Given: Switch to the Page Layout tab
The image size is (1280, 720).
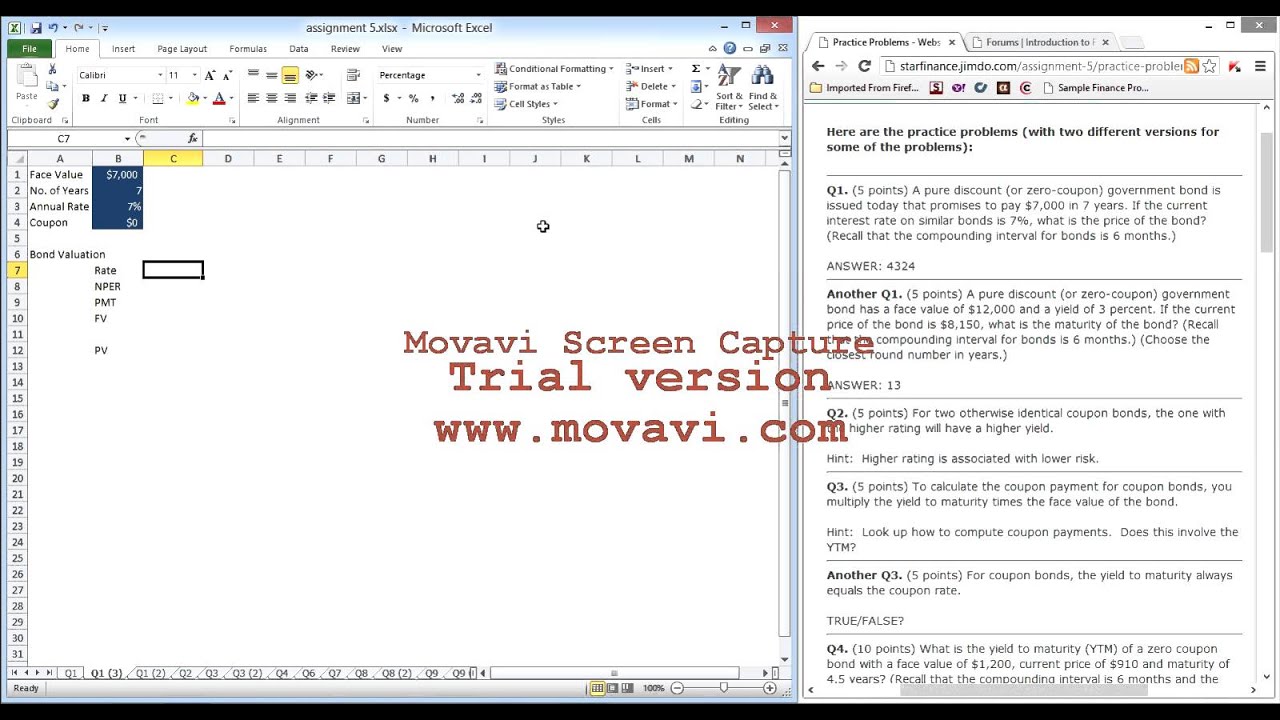Looking at the screenshot, I should tap(182, 48).
